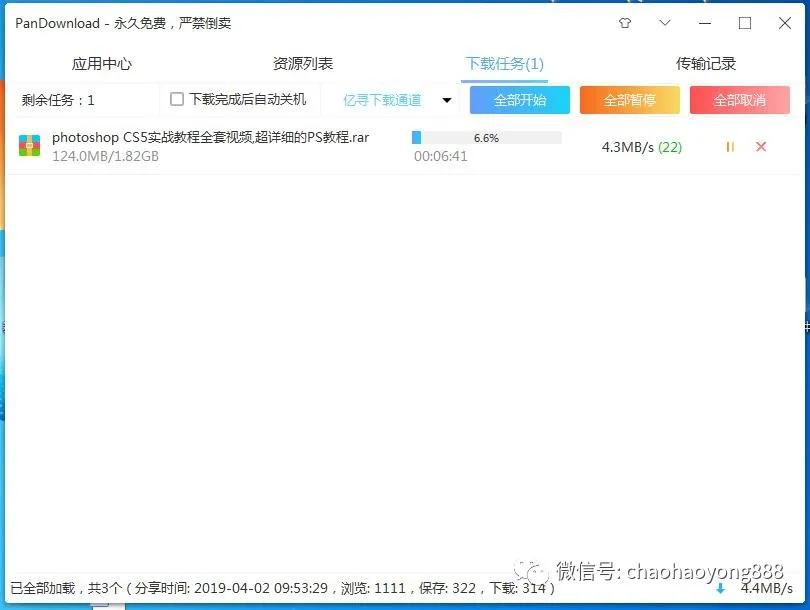Expand the title bar chevron menu
Screen dimensions: 810x610
pyautogui.click(x=665, y=22)
